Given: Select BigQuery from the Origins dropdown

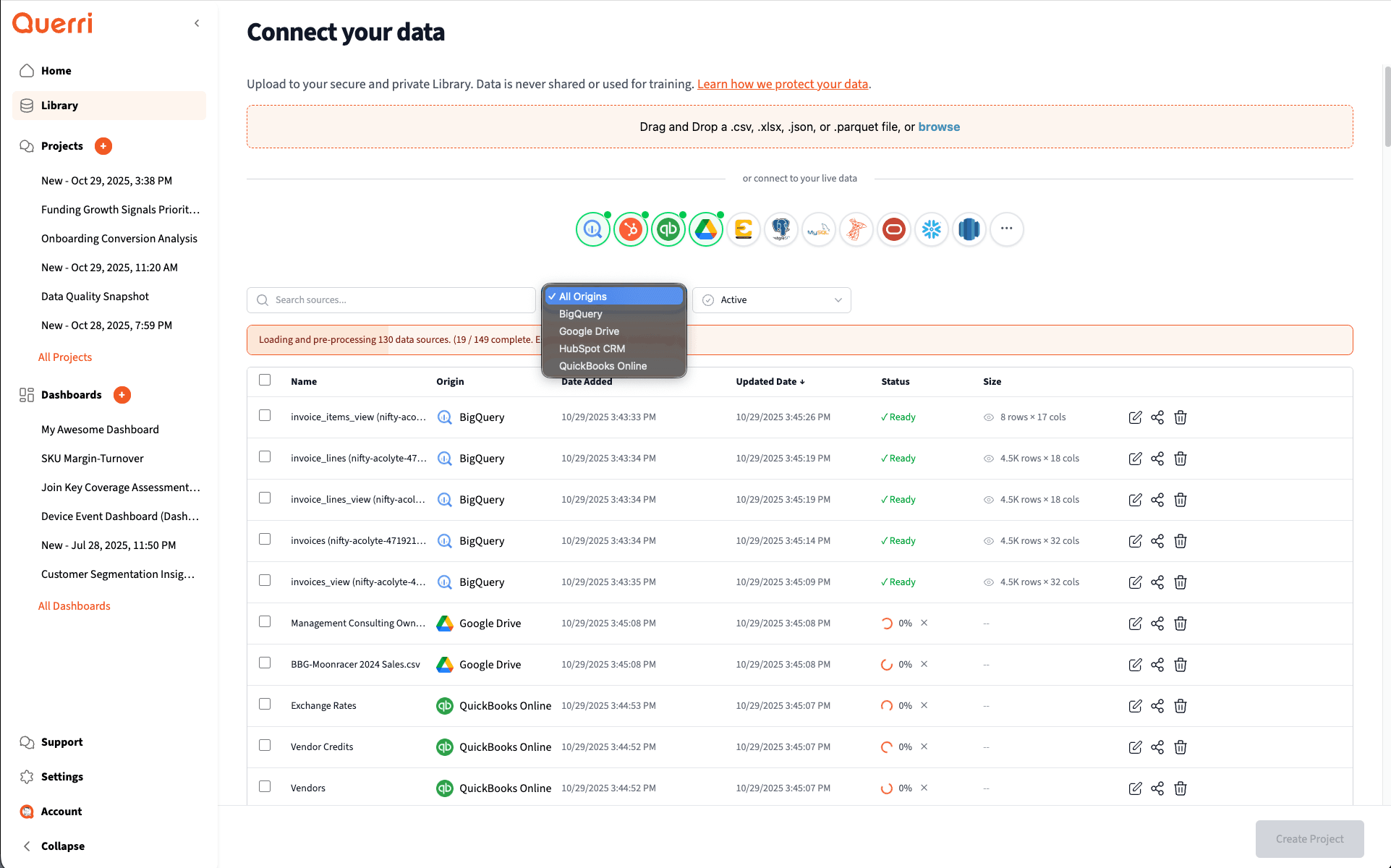Looking at the screenshot, I should point(580,313).
